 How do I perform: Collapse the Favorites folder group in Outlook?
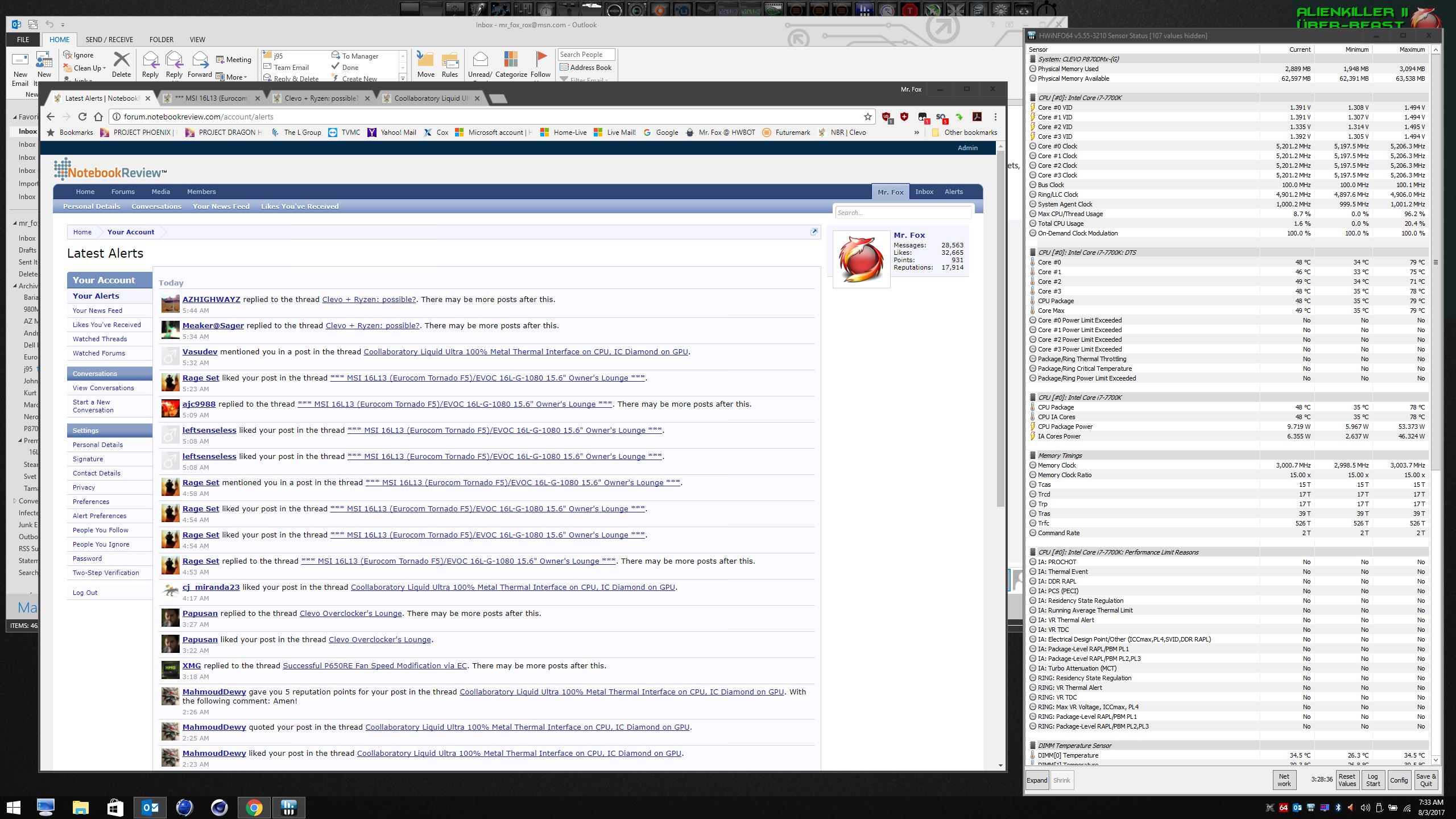[x=15, y=117]
